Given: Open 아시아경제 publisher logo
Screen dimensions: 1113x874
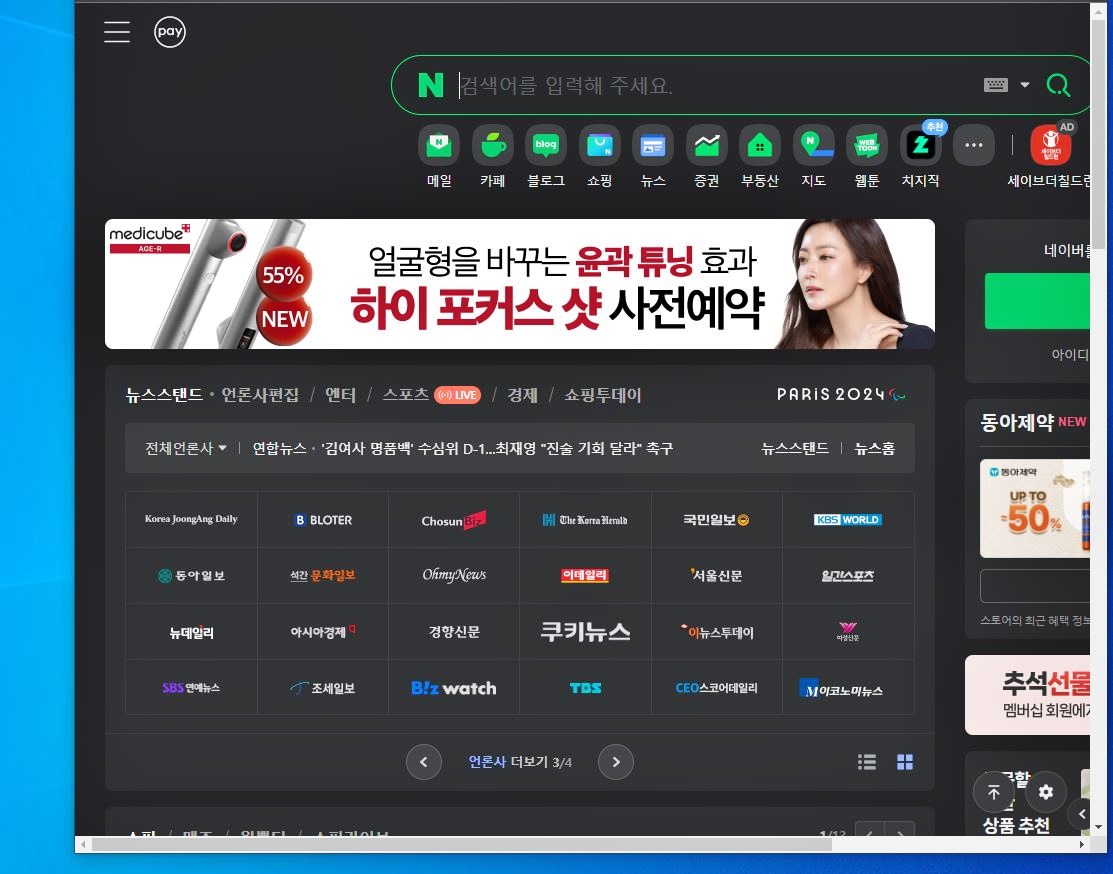Looking at the screenshot, I should (x=323, y=632).
